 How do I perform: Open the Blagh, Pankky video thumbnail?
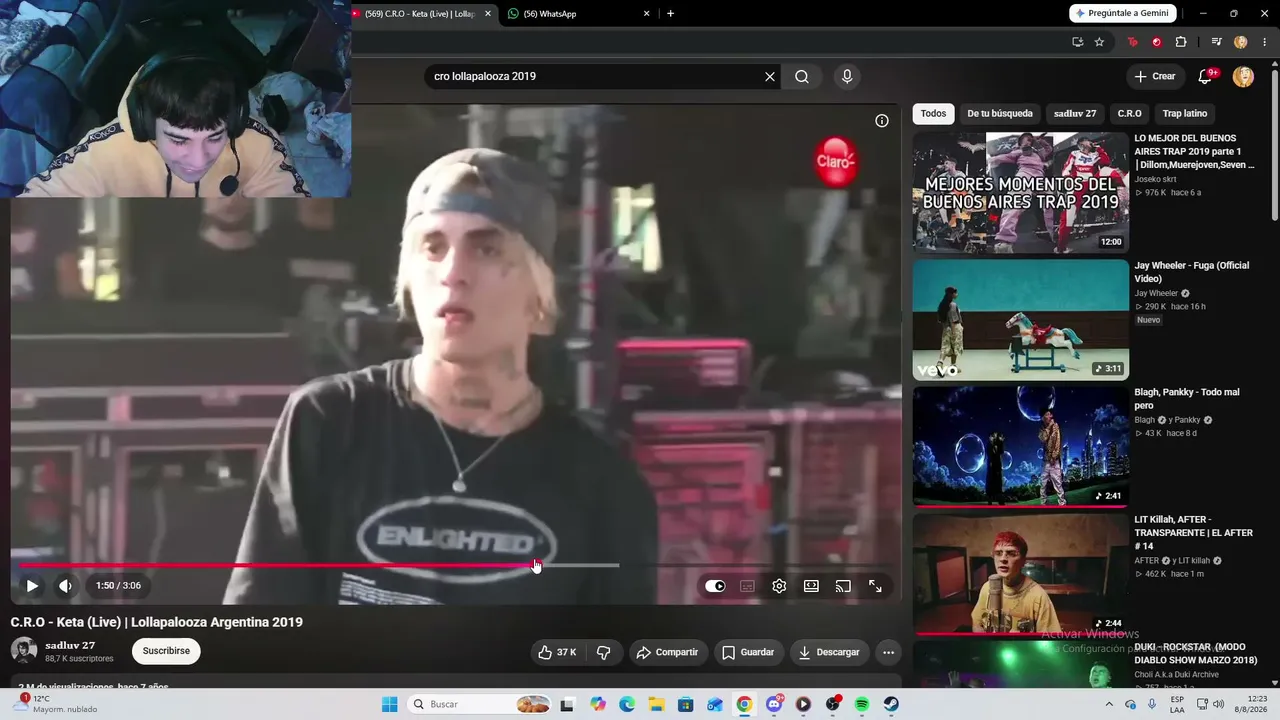[1021, 446]
